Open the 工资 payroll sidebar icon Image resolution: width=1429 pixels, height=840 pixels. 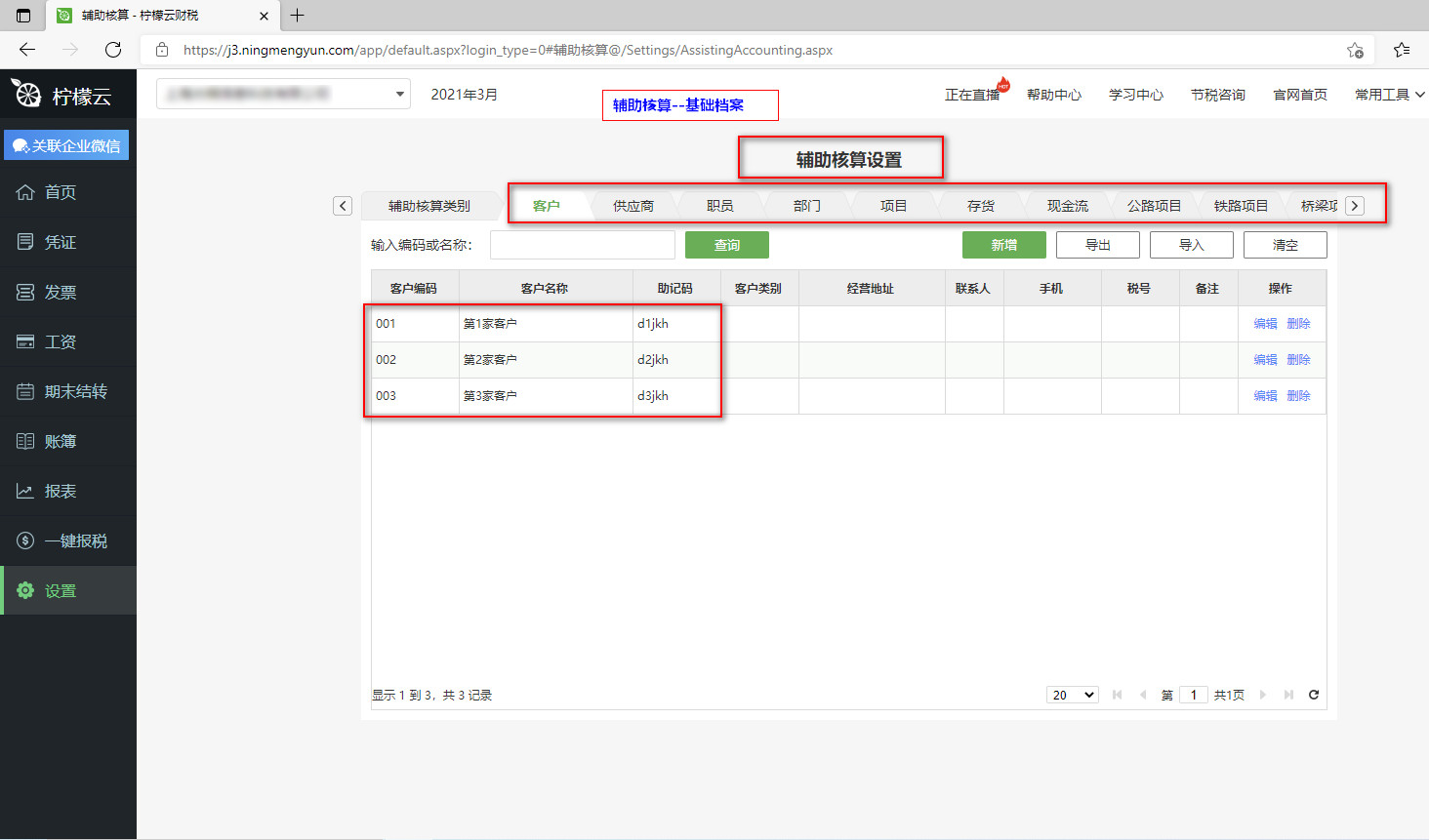click(x=25, y=341)
